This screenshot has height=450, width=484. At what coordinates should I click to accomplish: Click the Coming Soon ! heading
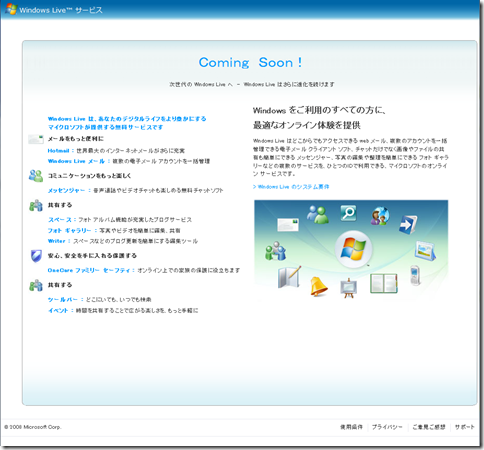[250, 63]
